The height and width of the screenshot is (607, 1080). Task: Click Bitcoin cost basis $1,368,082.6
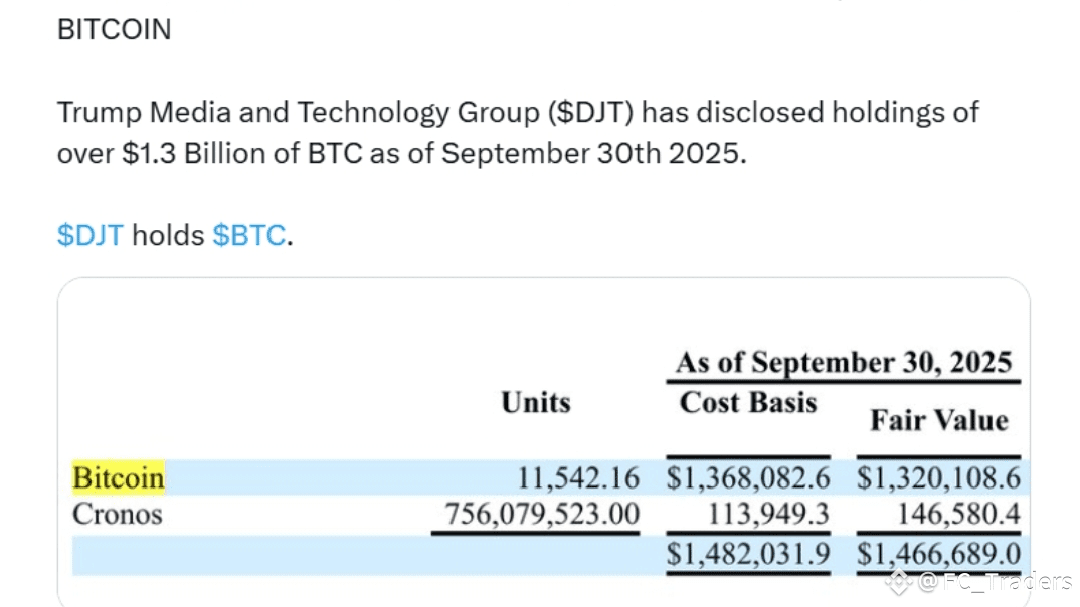coord(748,478)
